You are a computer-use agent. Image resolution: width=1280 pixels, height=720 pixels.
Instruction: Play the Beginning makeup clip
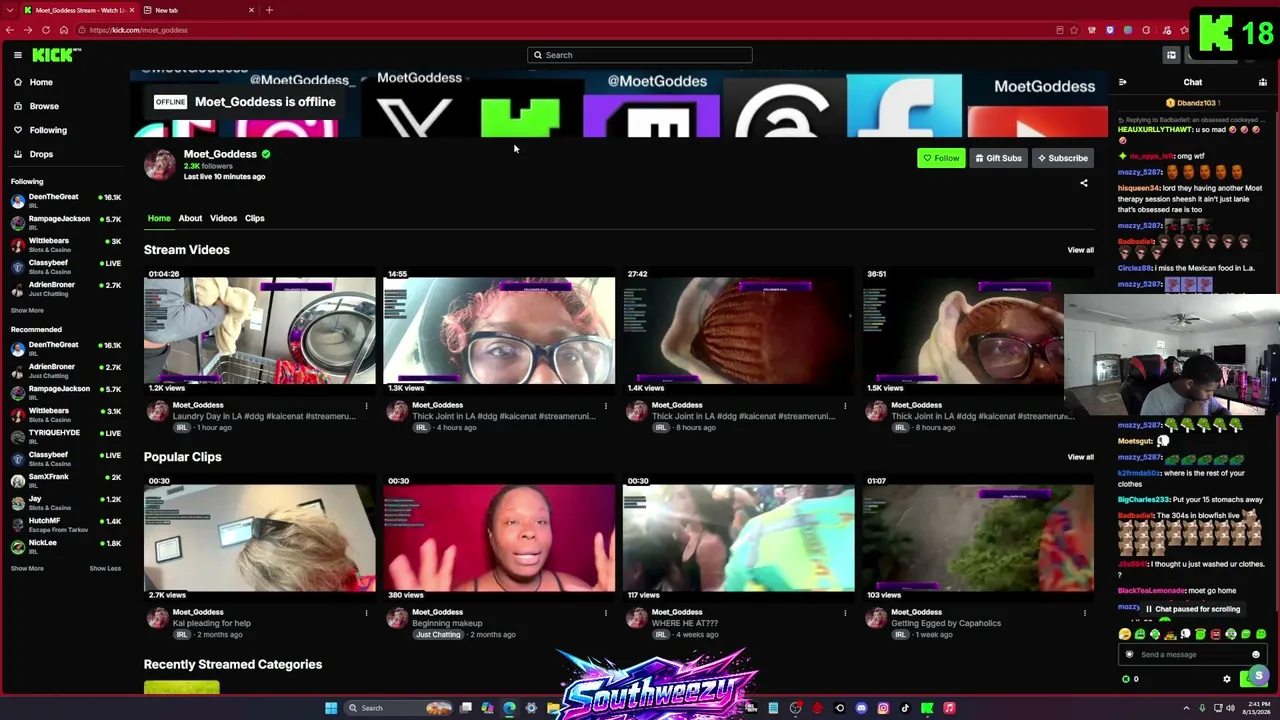[499, 538]
